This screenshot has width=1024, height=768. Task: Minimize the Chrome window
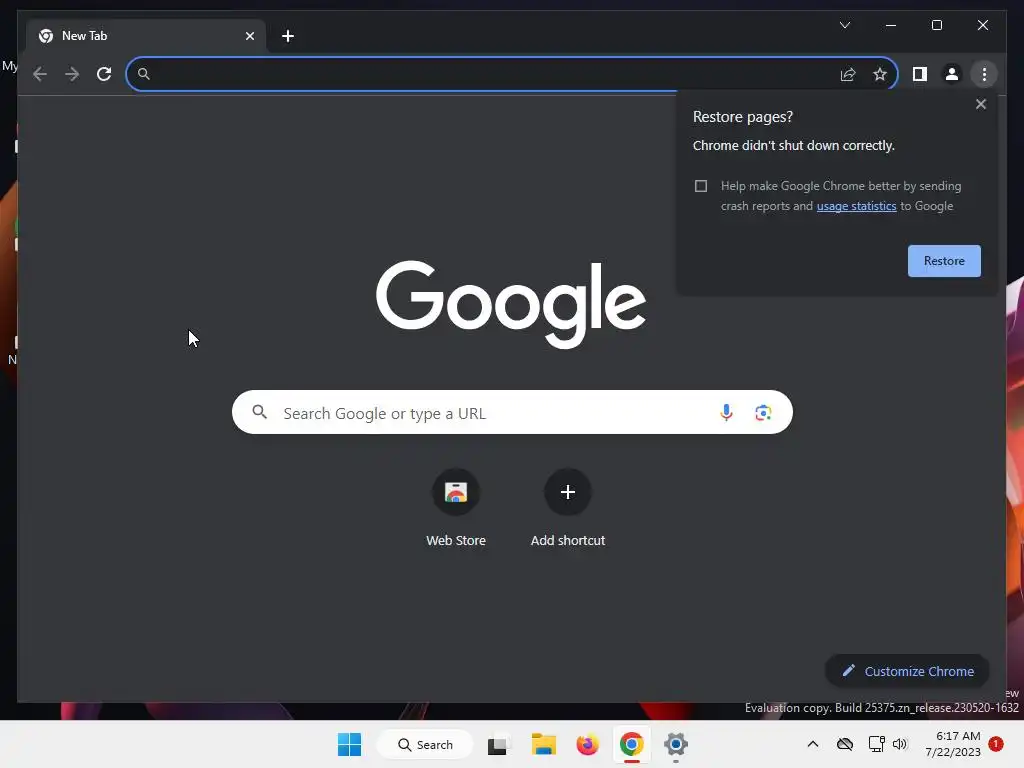890,25
